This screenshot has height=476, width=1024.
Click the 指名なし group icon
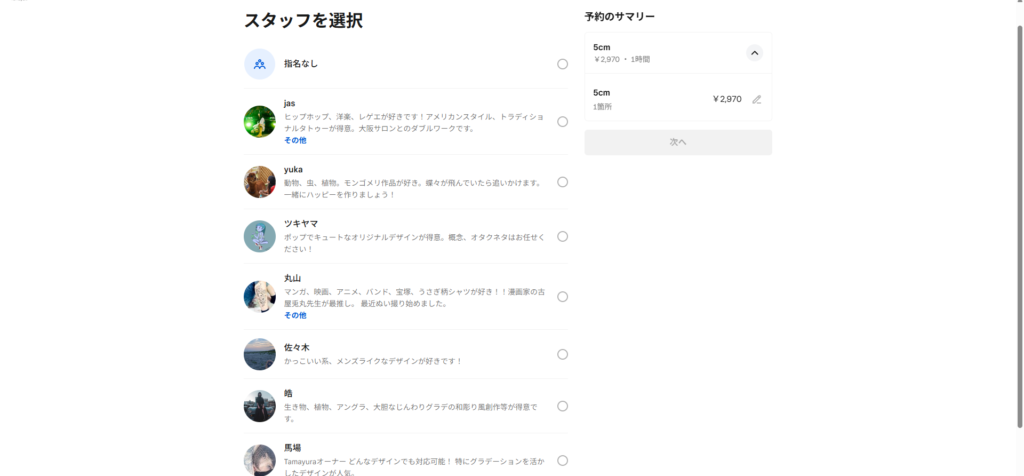pos(259,64)
